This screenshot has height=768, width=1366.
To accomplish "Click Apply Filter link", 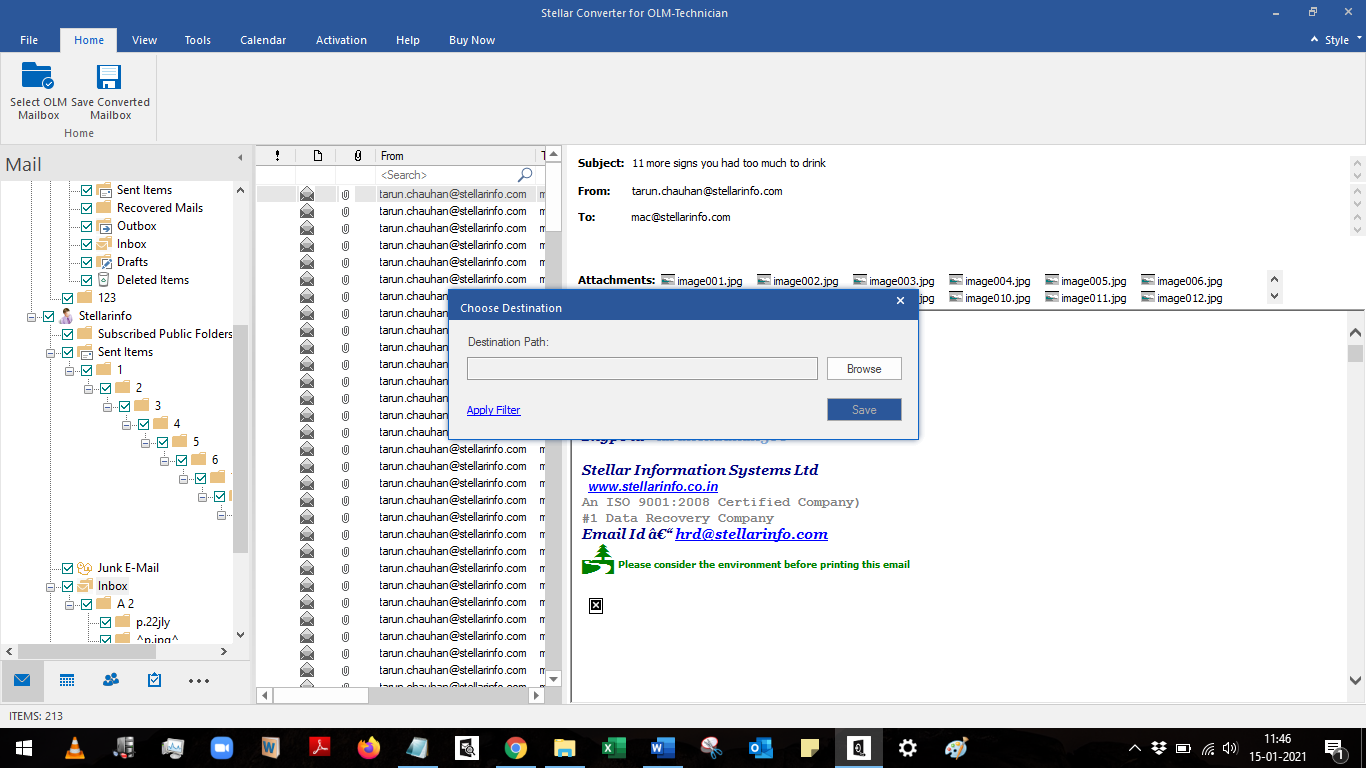I will [494, 410].
